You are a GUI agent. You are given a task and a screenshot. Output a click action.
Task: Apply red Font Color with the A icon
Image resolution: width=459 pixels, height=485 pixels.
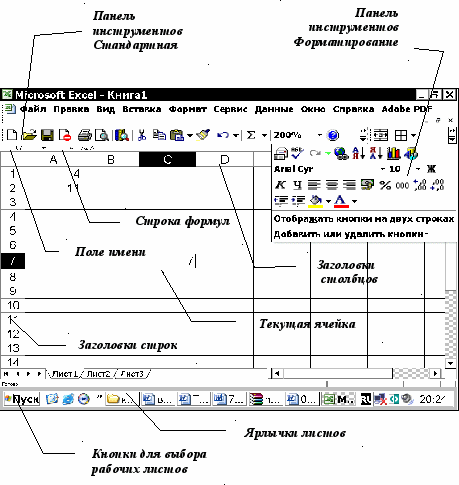(341, 201)
